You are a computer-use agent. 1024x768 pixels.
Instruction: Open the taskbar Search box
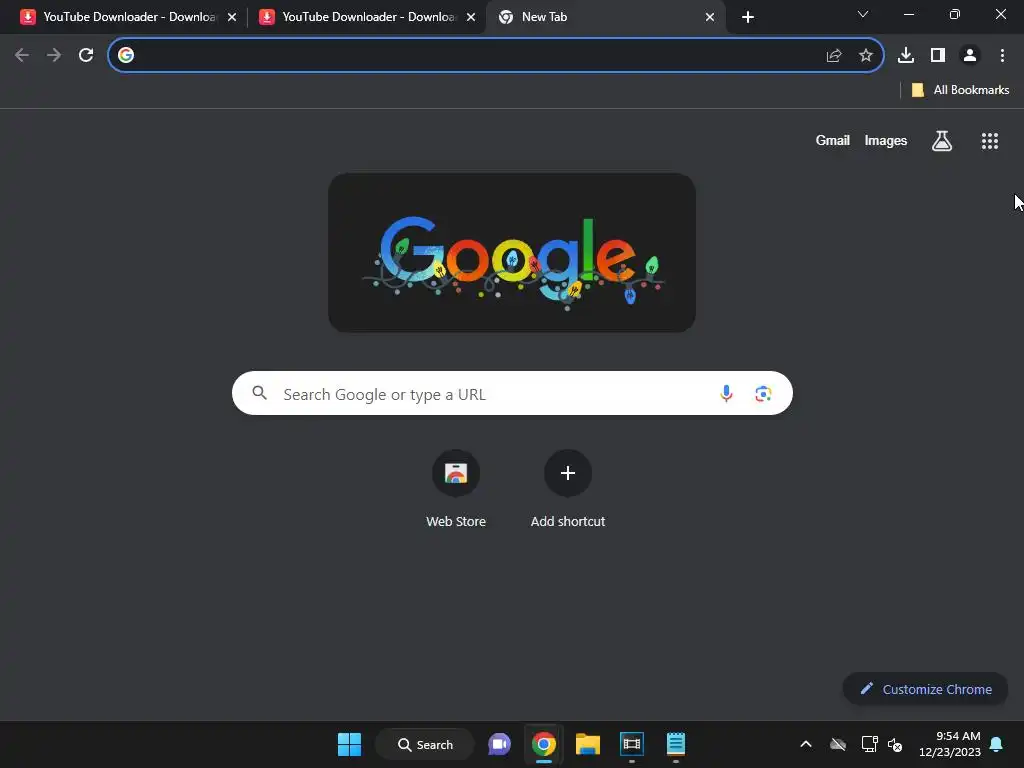[425, 744]
